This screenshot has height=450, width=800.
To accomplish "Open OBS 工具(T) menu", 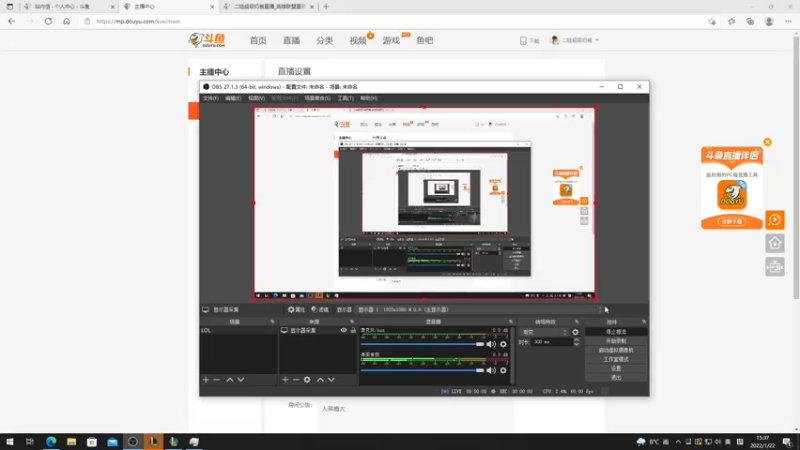I will tap(345, 98).
